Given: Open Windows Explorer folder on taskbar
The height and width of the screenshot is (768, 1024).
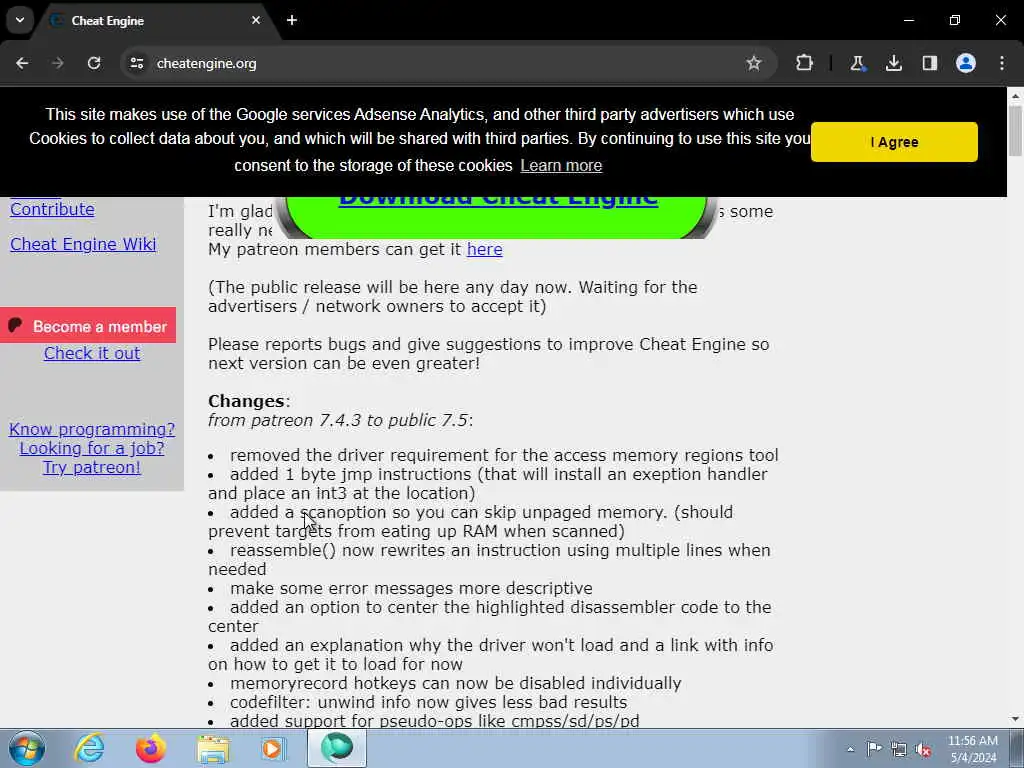Looking at the screenshot, I should coord(213,748).
